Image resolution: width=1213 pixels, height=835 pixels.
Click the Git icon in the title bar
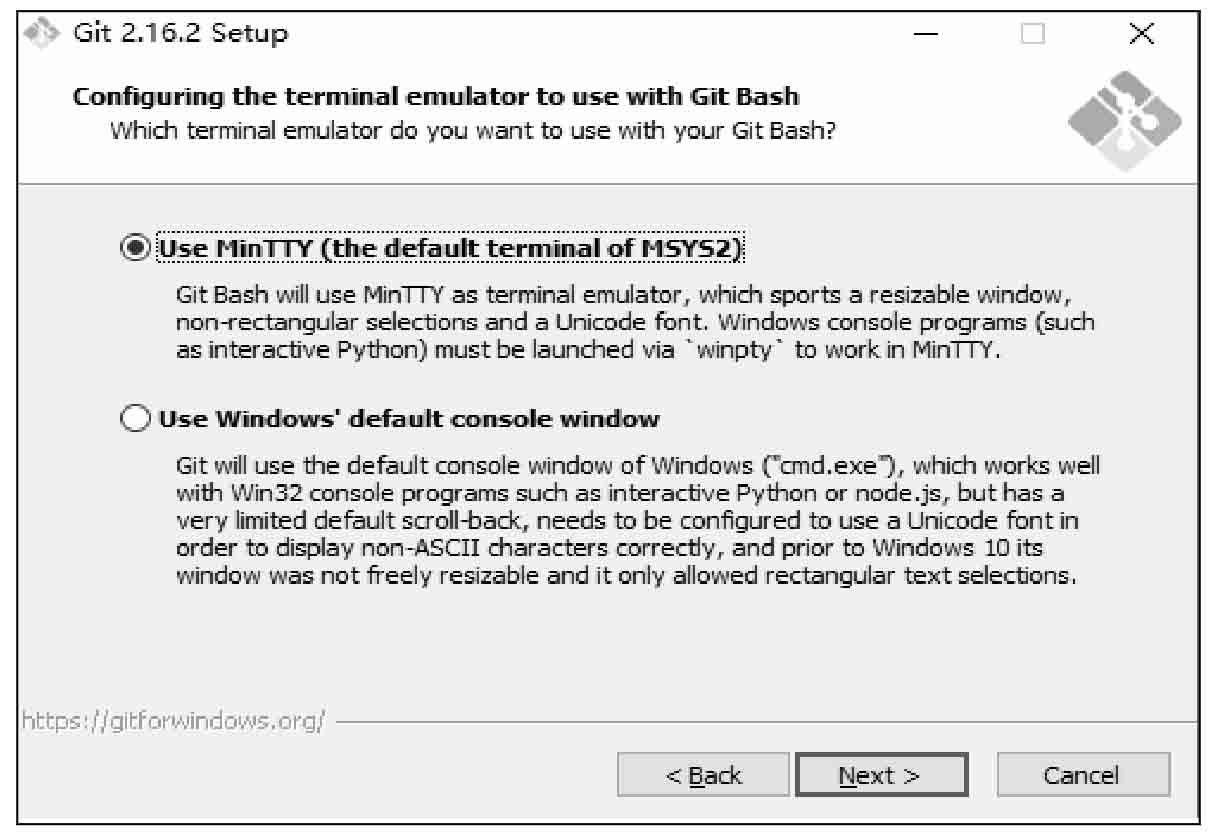[x=44, y=33]
